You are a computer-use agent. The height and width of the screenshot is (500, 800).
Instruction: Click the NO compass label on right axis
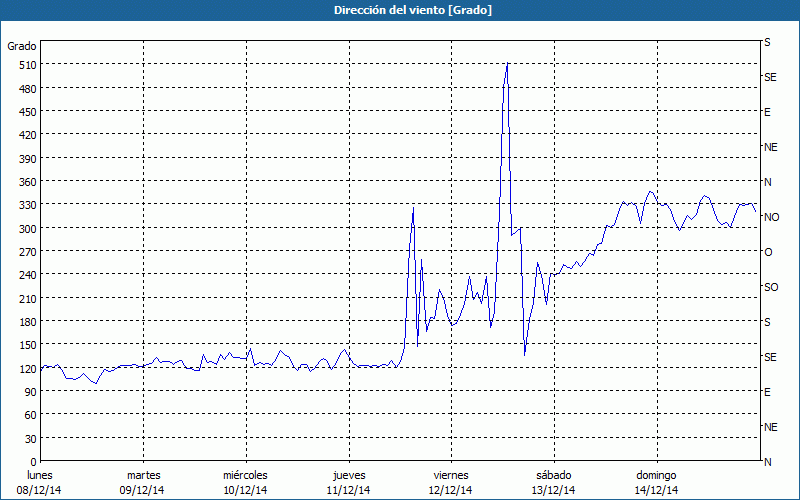coord(771,217)
